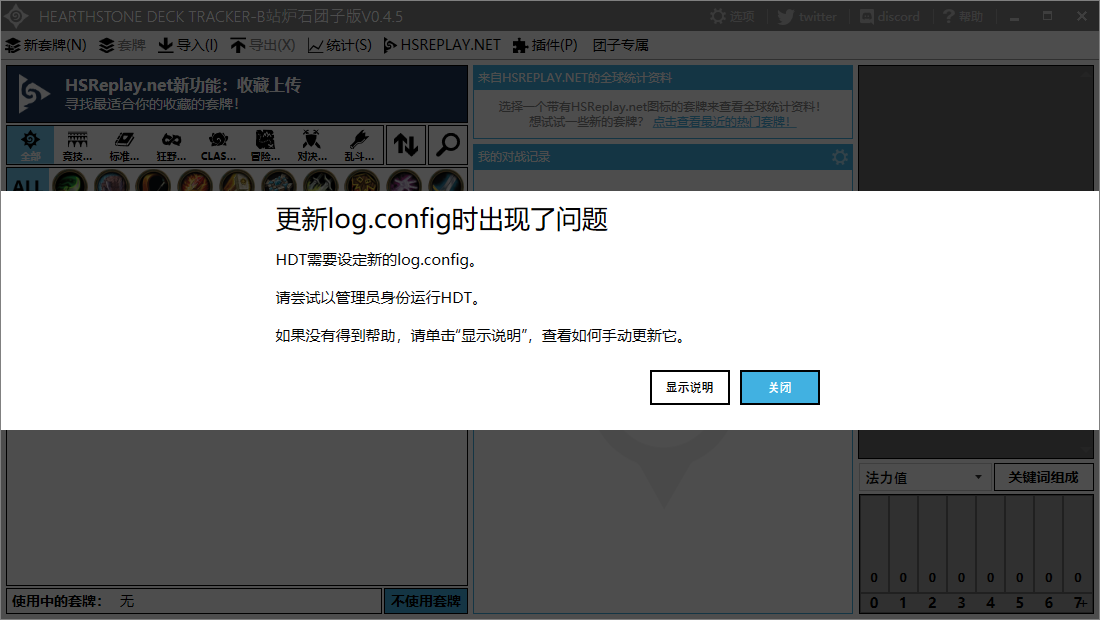Click the 我的对战记录 panel header
1100x620 pixels.
point(663,156)
